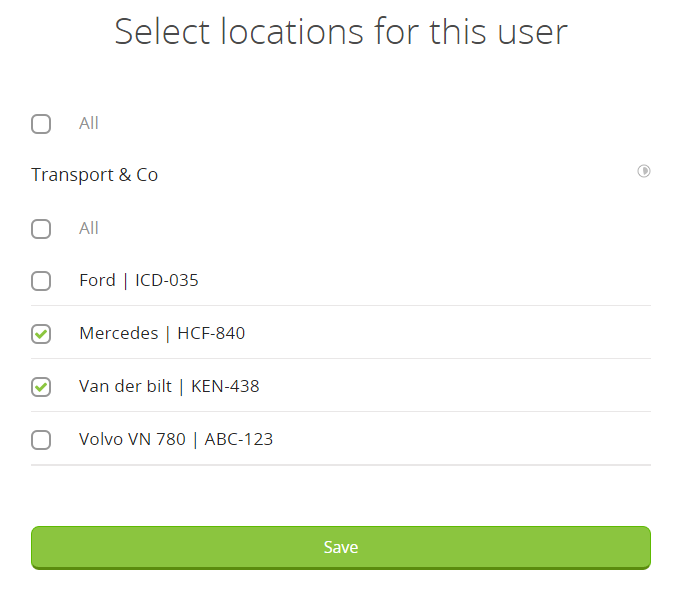Click the Select locations for this user title

pyautogui.click(x=341, y=31)
